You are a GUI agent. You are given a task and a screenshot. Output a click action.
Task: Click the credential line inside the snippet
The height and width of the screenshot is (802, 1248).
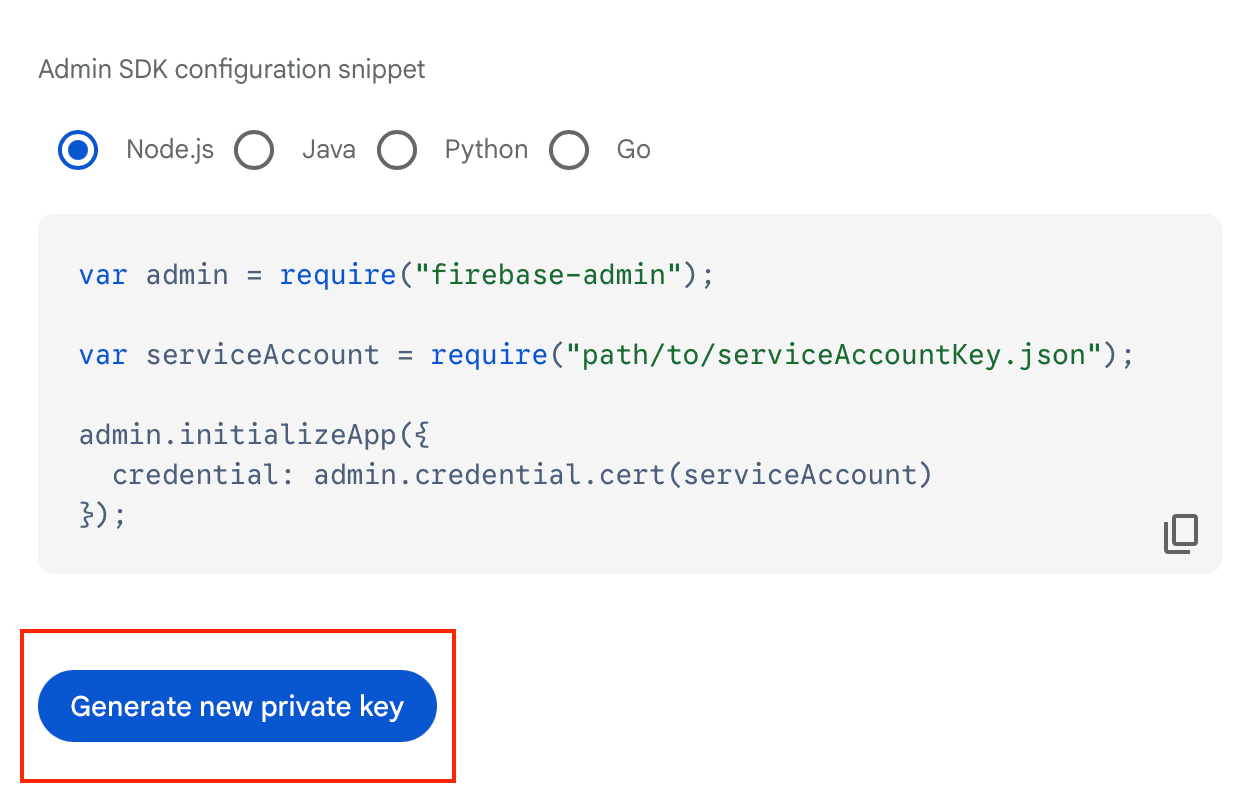click(523, 474)
